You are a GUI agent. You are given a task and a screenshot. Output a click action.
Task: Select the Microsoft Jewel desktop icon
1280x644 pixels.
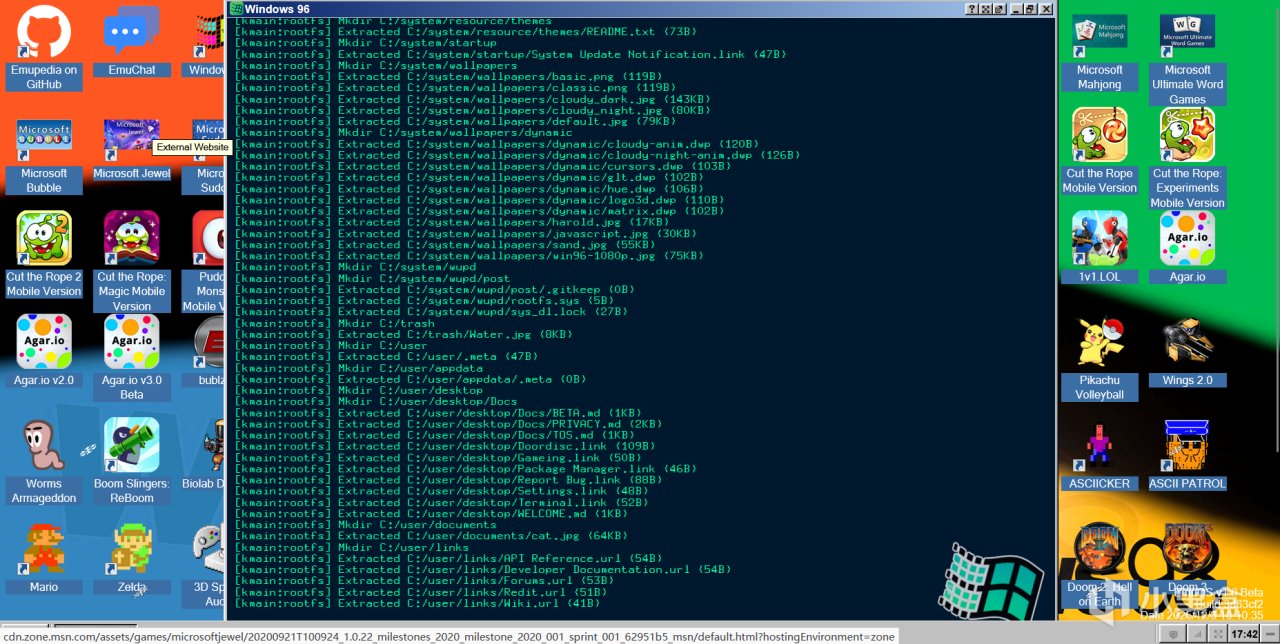click(x=131, y=150)
